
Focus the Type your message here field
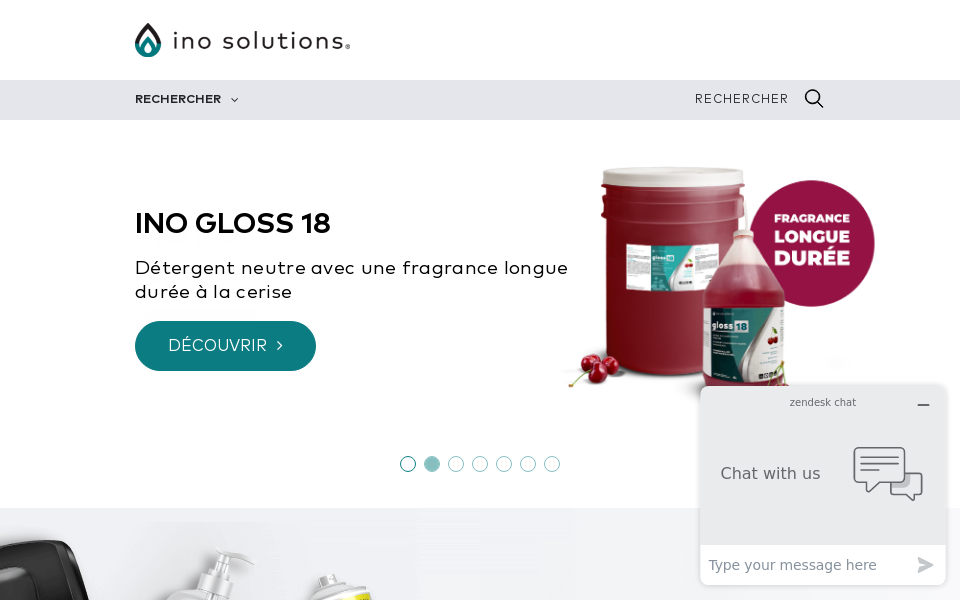808,564
